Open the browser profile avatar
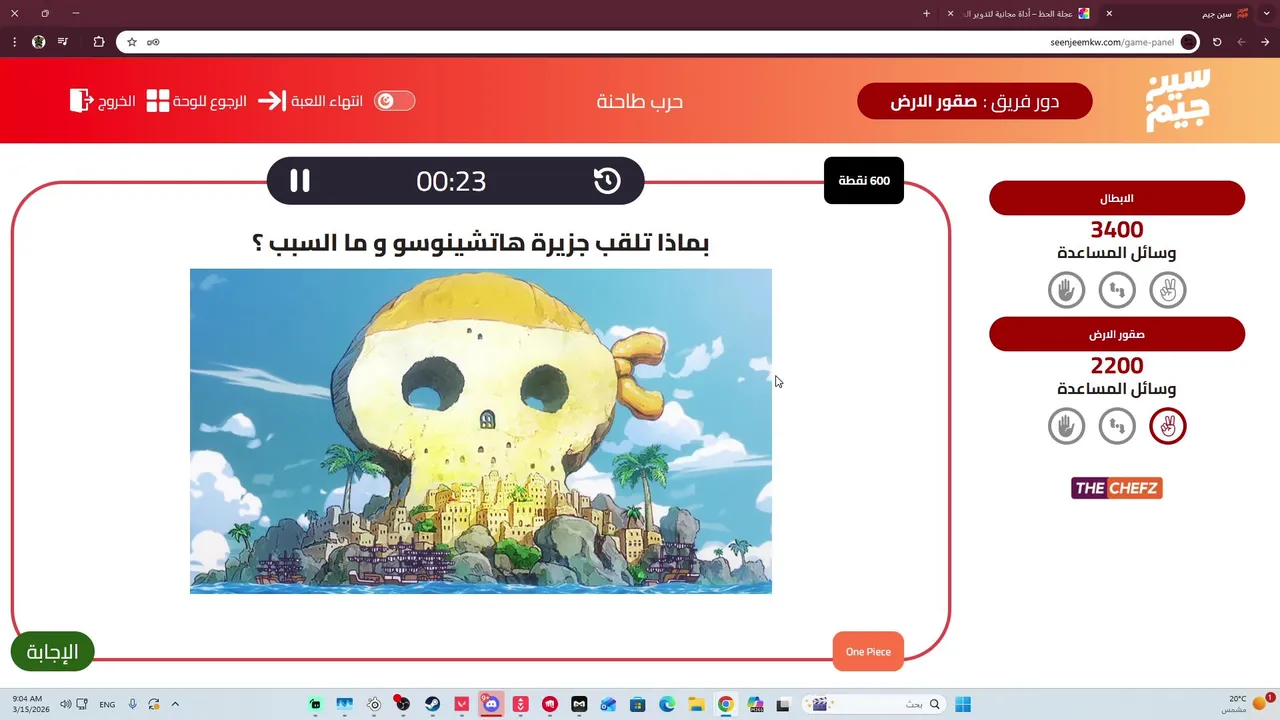This screenshot has height=720, width=1280. [x=38, y=42]
